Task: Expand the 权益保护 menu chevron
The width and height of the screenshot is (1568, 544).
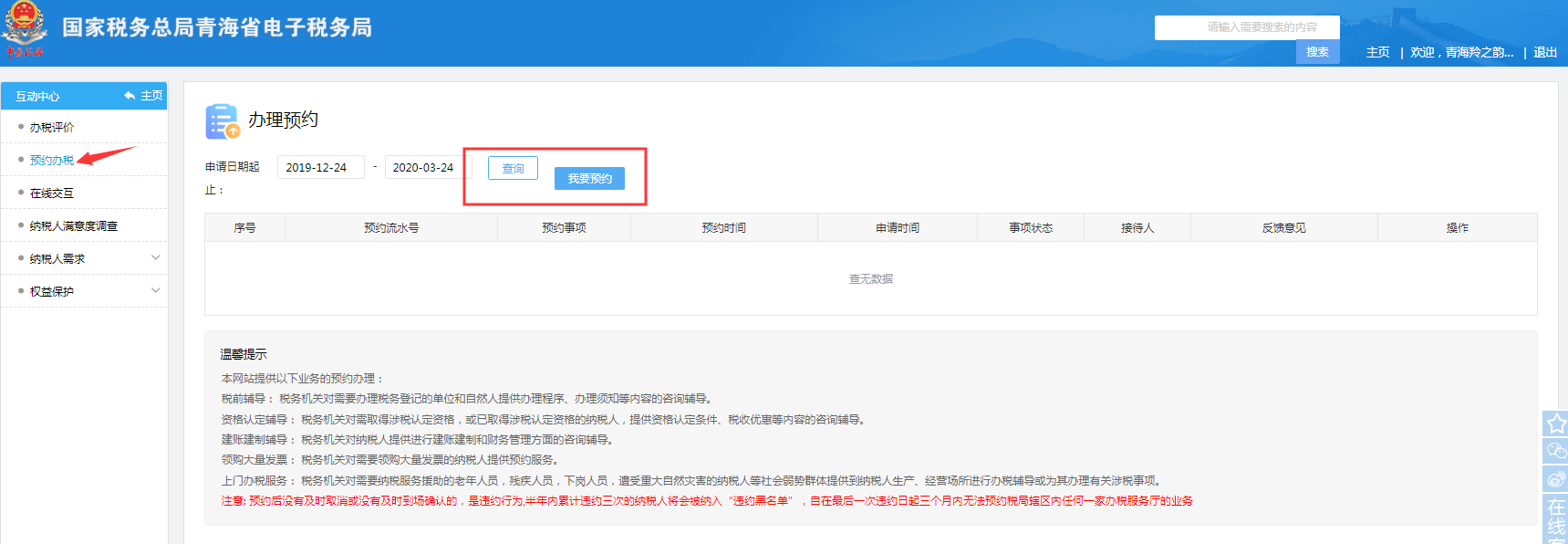Action: [155, 291]
